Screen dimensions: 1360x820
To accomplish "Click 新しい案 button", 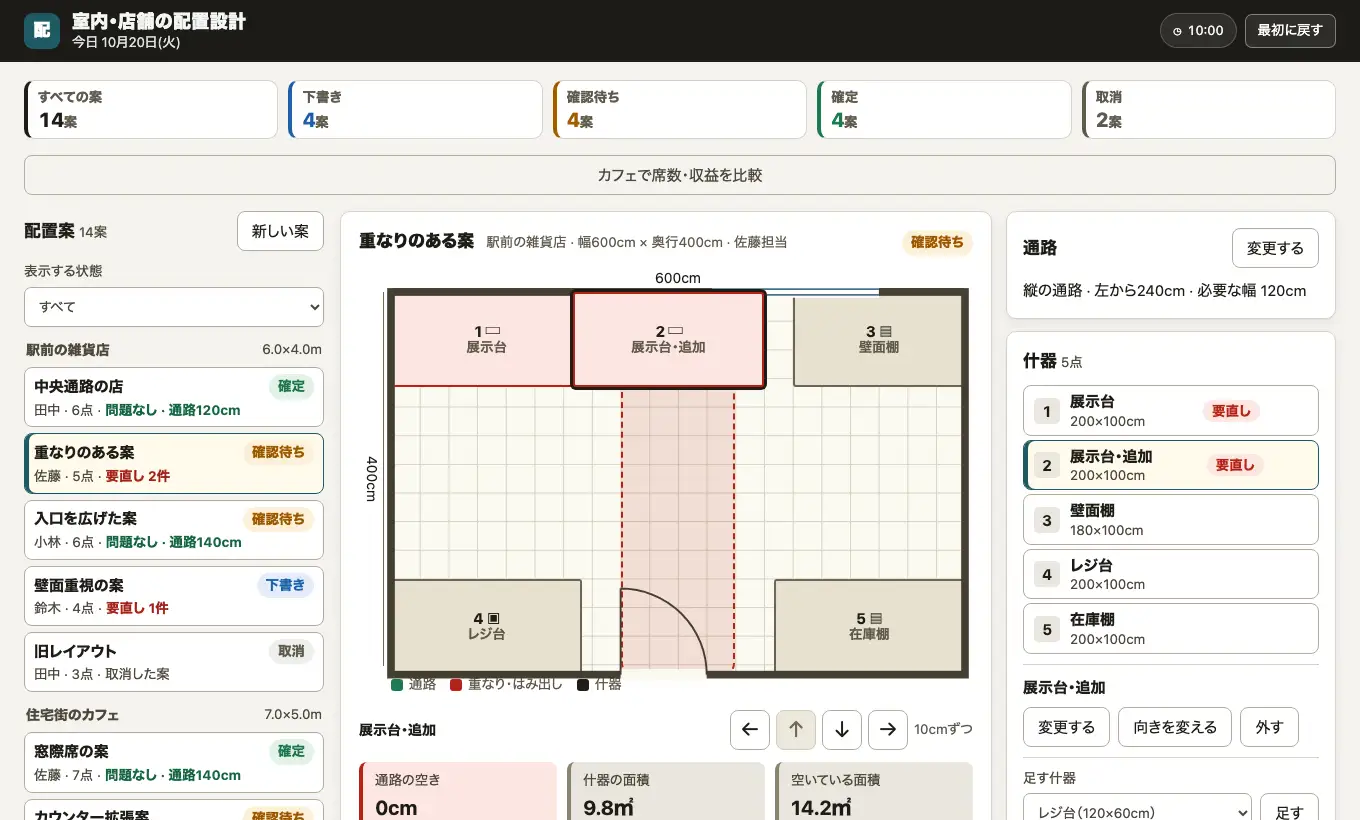I will [x=280, y=231].
